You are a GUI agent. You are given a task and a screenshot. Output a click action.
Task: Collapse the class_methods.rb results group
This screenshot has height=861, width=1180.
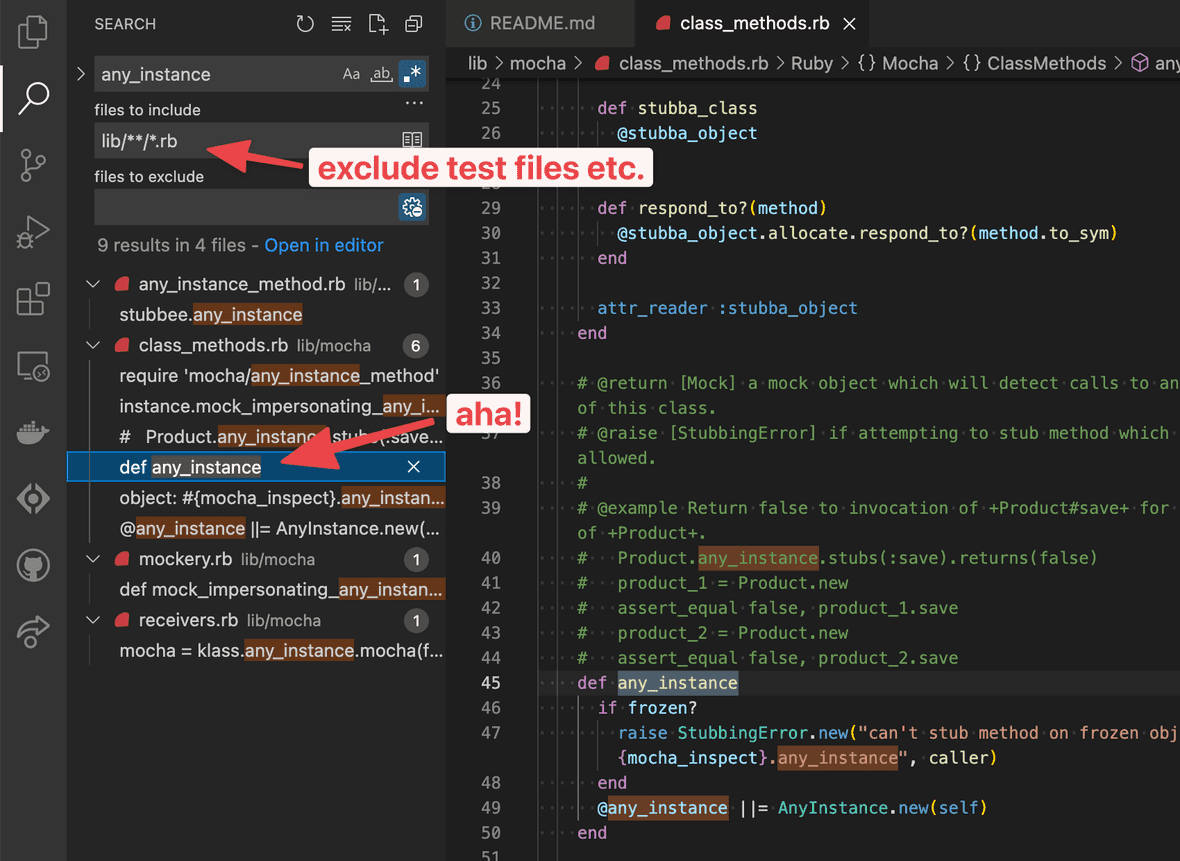[x=93, y=345]
